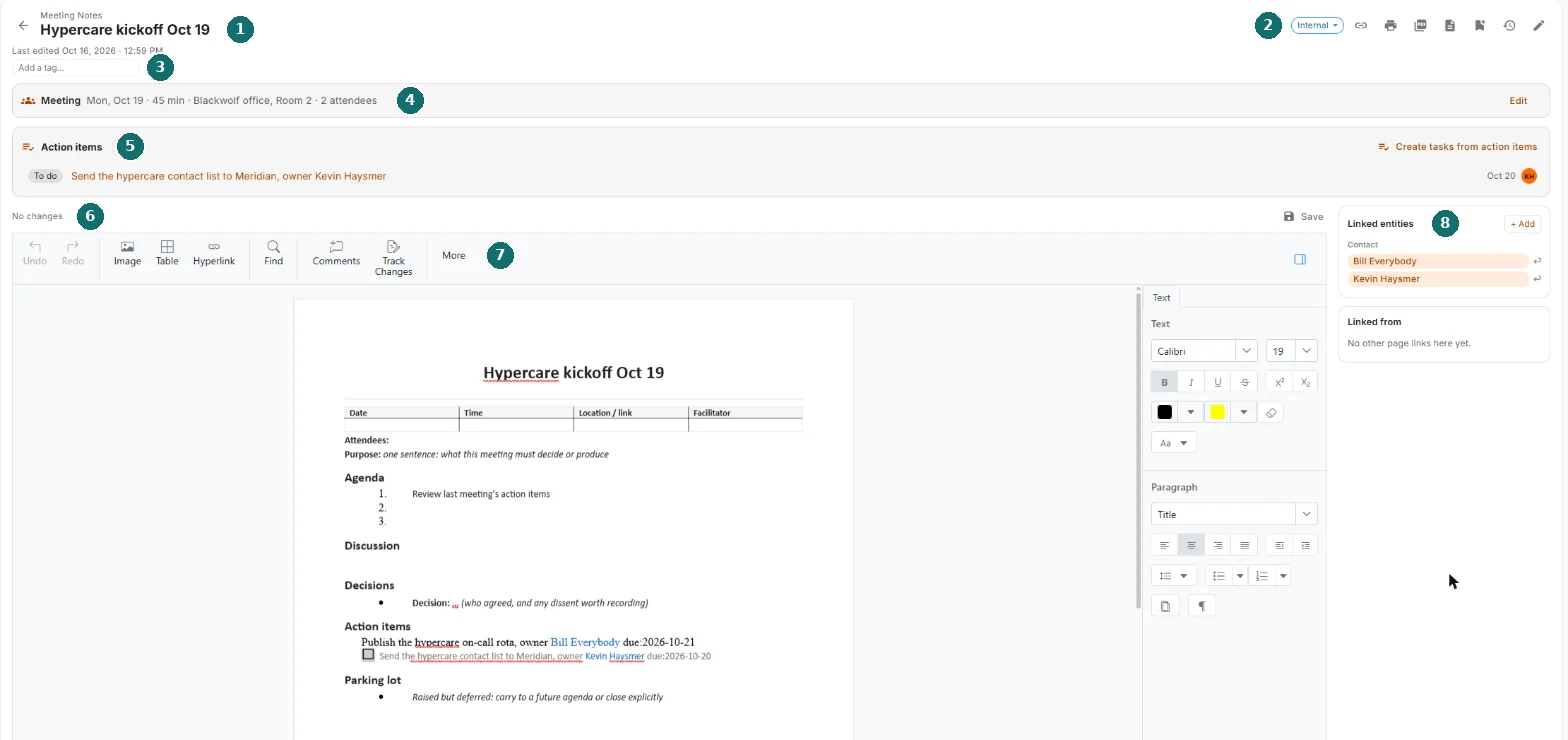Viewport: 1568px width, 740px height.
Task: Select the Text tab in properties panel
Action: (x=1161, y=297)
